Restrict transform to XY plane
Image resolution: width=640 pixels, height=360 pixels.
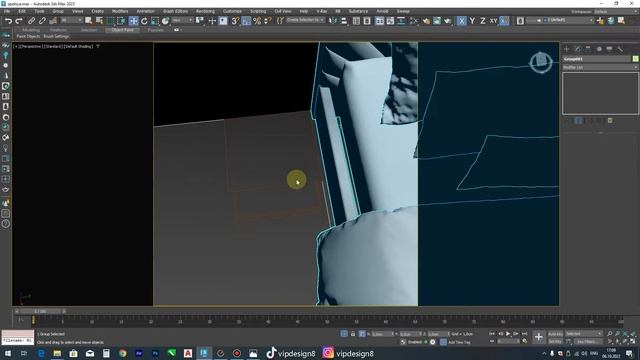(493, 20)
